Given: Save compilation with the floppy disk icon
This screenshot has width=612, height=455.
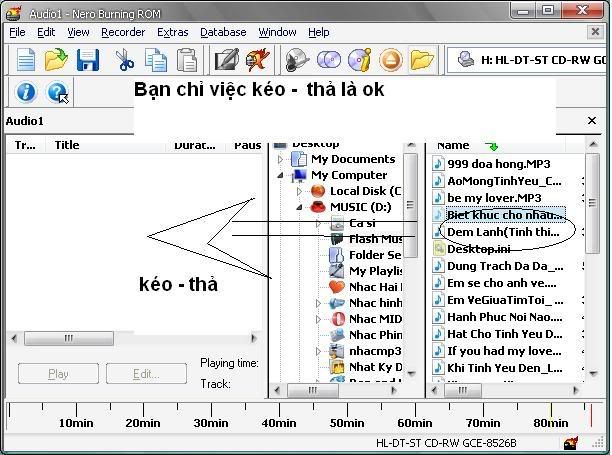Looking at the screenshot, I should pos(88,60).
